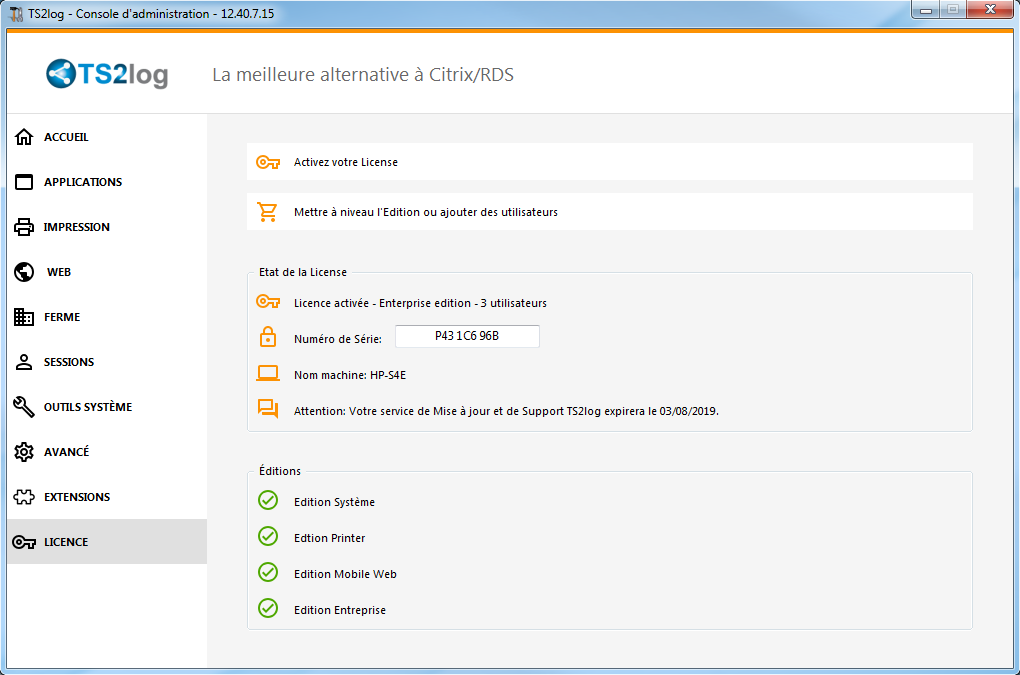1020x675 pixels.
Task: Click the key icon beside Activez votre License
Action: coord(267,162)
